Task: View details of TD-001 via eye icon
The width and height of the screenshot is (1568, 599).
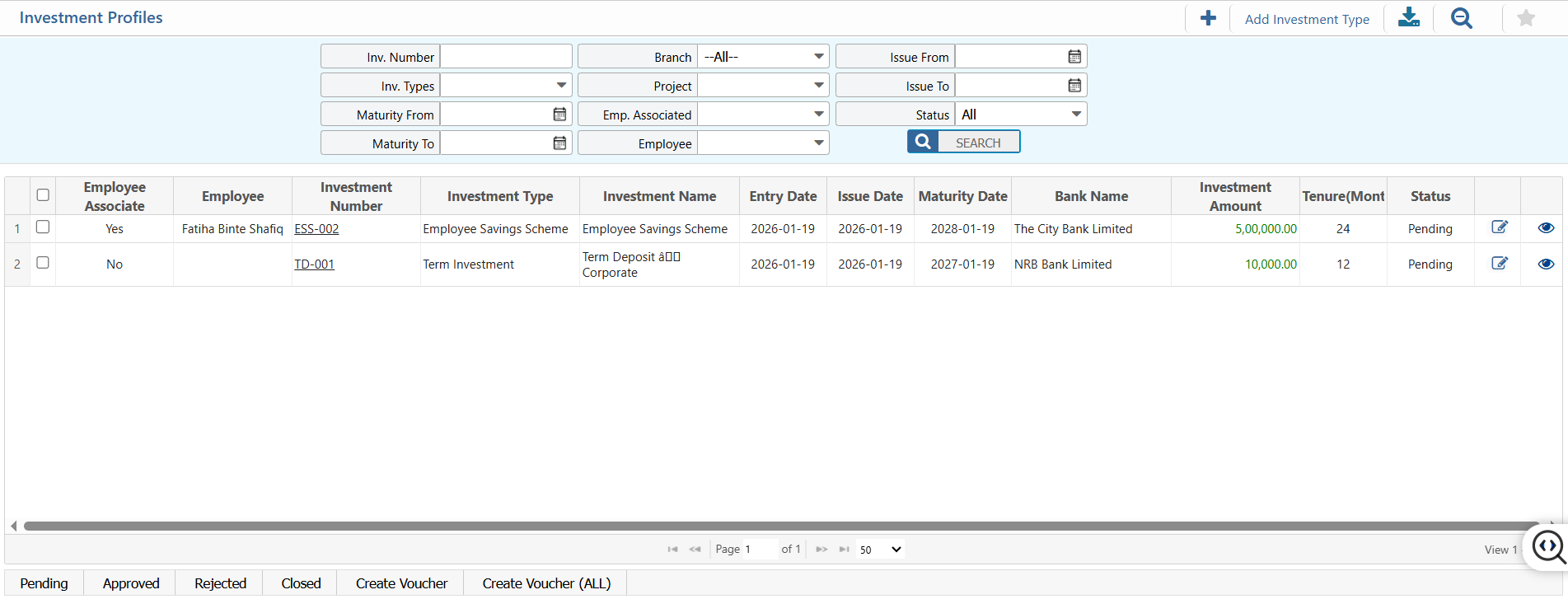Action: click(1545, 264)
